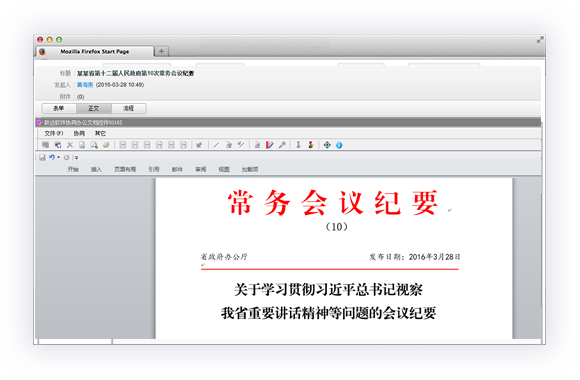
Task: Open the 协同 menu
Action: (x=79, y=133)
